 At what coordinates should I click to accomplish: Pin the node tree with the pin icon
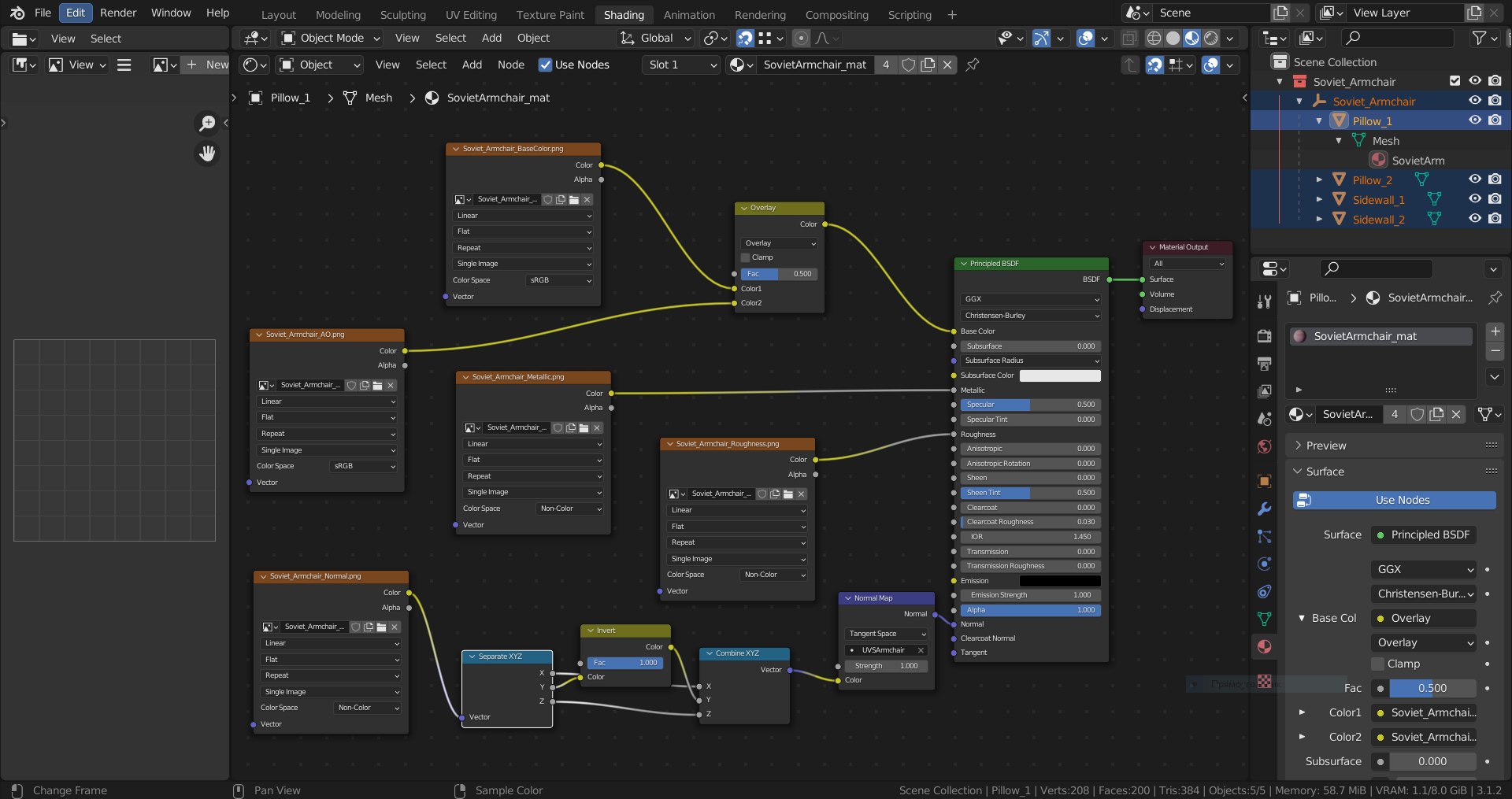973,65
